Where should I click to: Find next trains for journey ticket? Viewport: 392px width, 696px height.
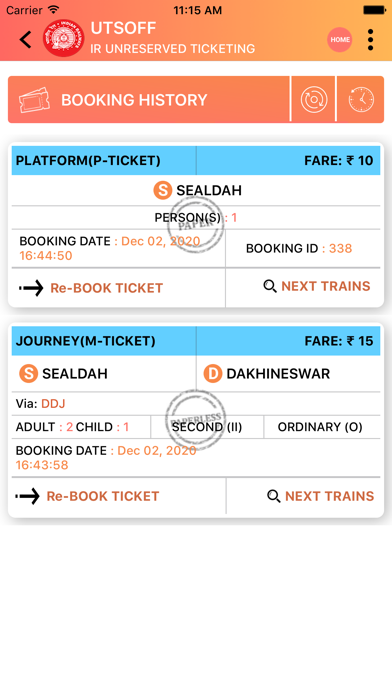point(321,496)
